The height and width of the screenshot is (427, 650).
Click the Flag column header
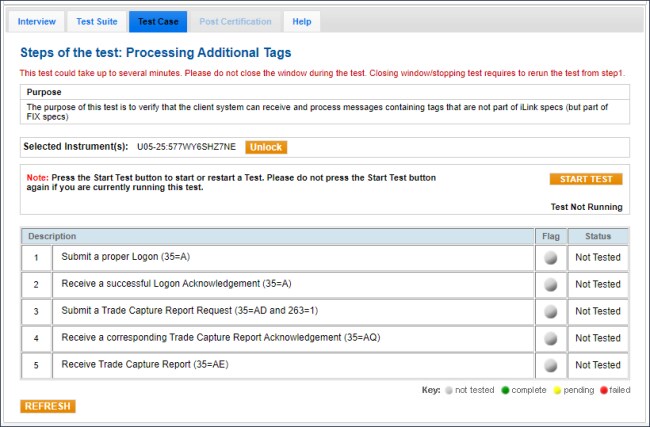pos(550,237)
